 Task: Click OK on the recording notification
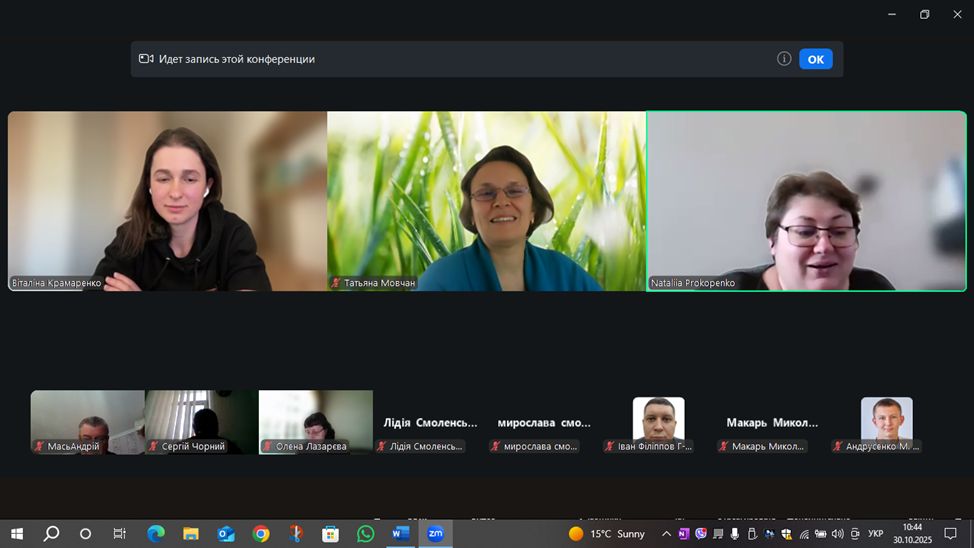point(815,59)
